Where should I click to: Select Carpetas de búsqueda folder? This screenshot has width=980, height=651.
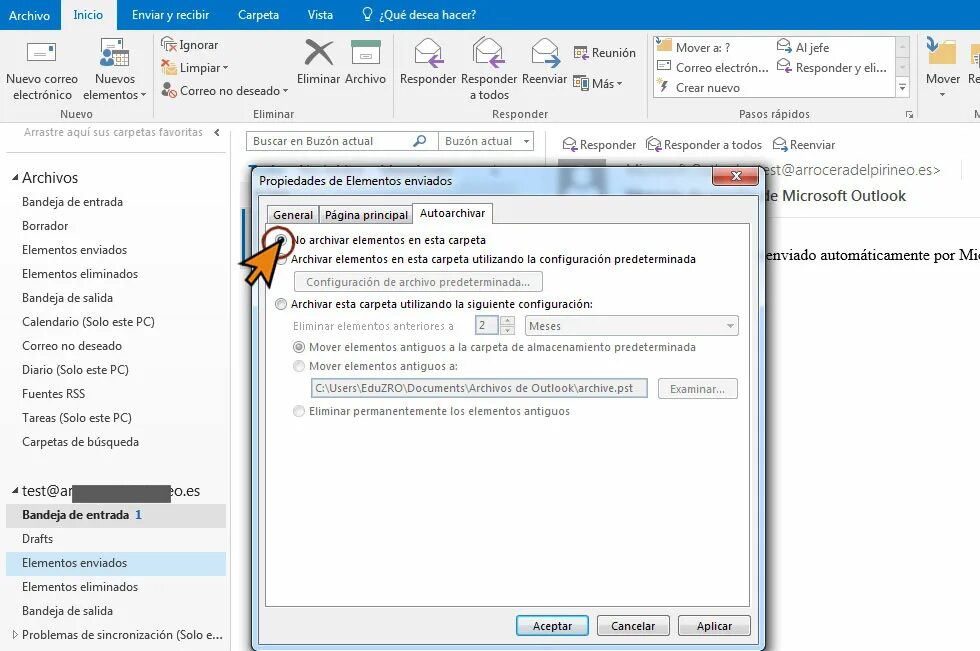click(80, 442)
